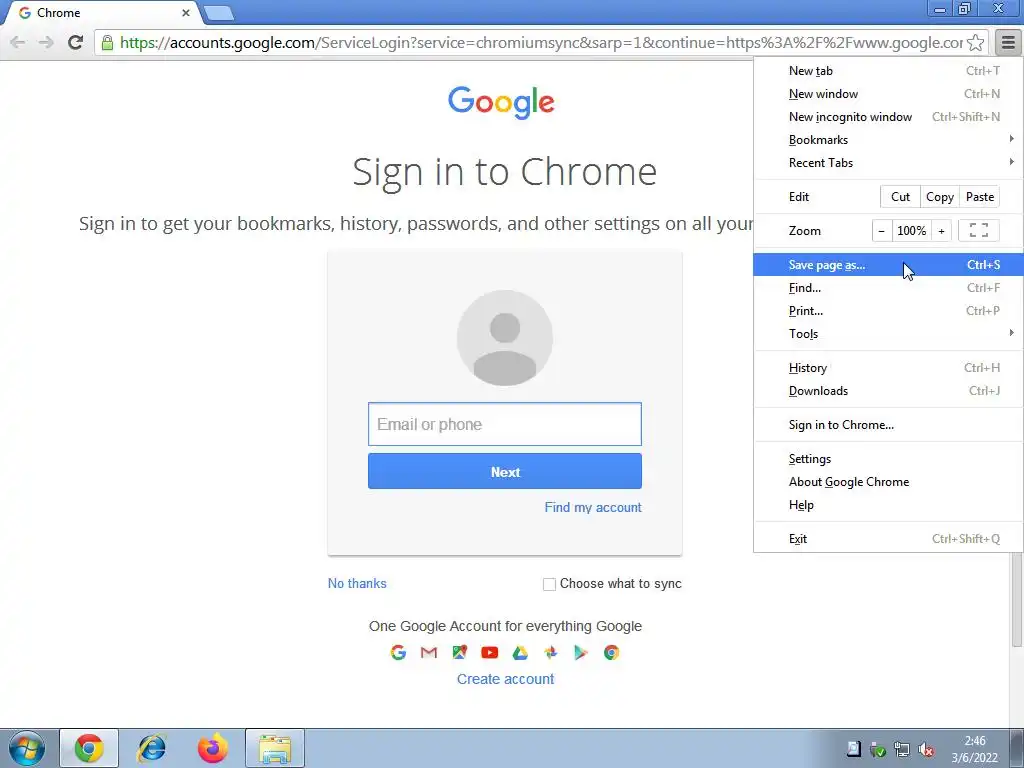Open Settings from the Chrome menu
Viewport: 1024px width, 768px height.
tap(888, 459)
